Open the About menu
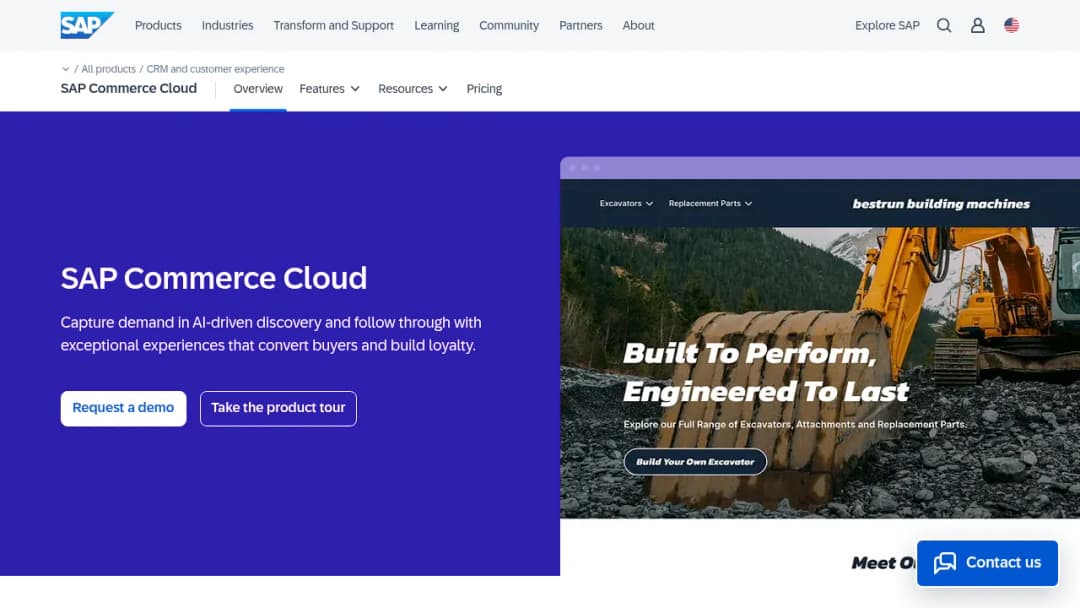This screenshot has width=1080, height=608. tap(638, 25)
